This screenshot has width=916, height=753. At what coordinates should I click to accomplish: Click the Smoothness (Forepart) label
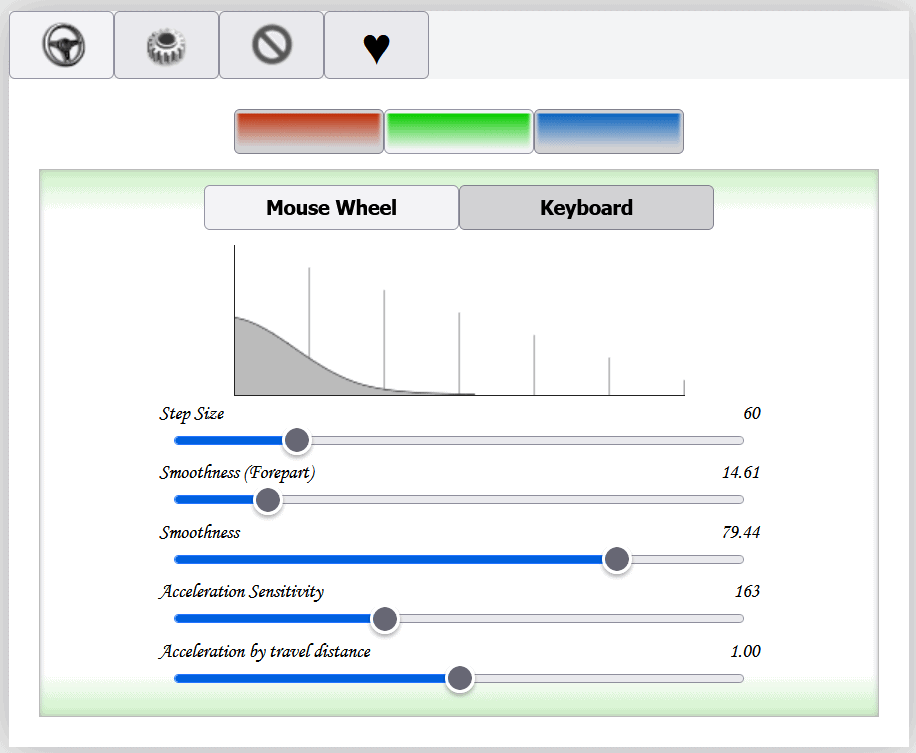point(237,473)
